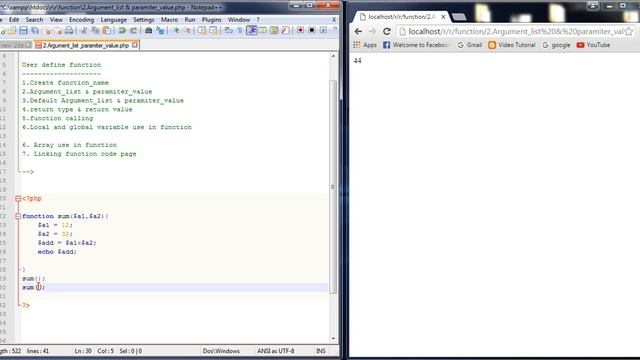The image size is (640, 360).
Task: Open the Plugins menu
Action: (211, 20)
